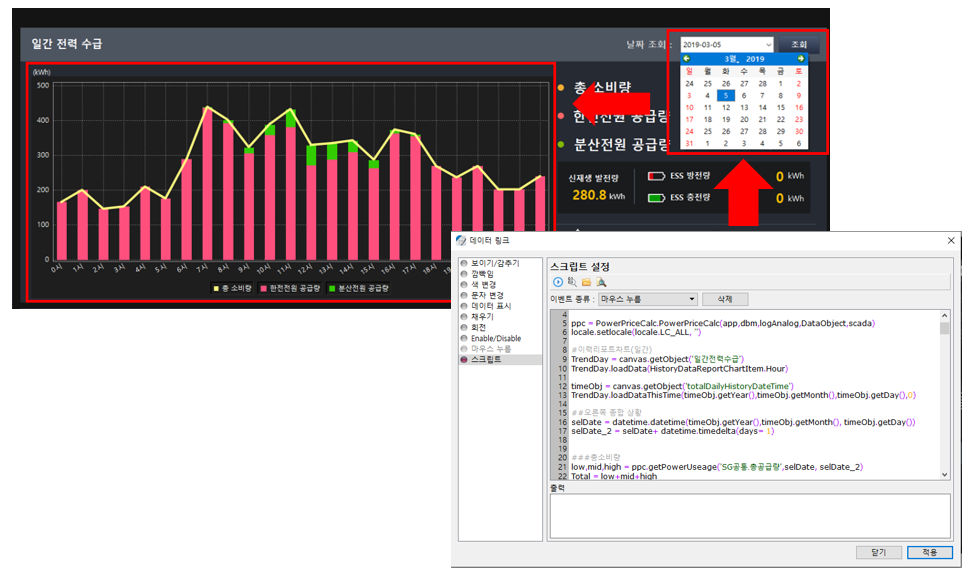Click the script editor scroll up arrow

pyautogui.click(x=944, y=315)
